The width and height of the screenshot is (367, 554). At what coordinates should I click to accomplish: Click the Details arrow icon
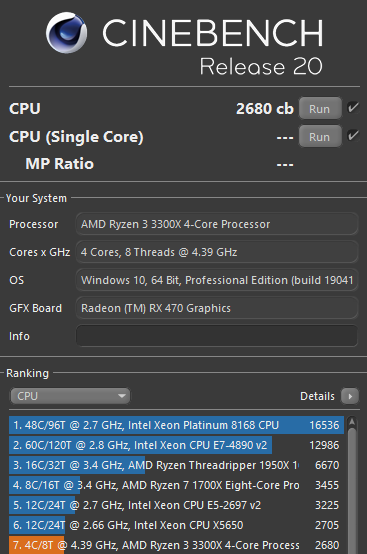tap(350, 396)
